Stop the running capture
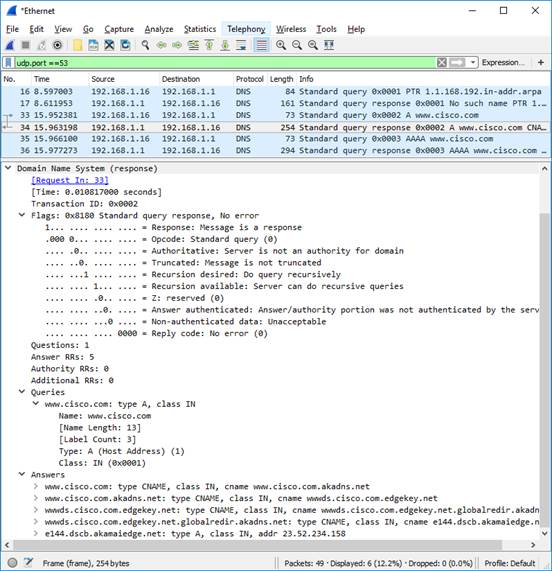 point(25,45)
